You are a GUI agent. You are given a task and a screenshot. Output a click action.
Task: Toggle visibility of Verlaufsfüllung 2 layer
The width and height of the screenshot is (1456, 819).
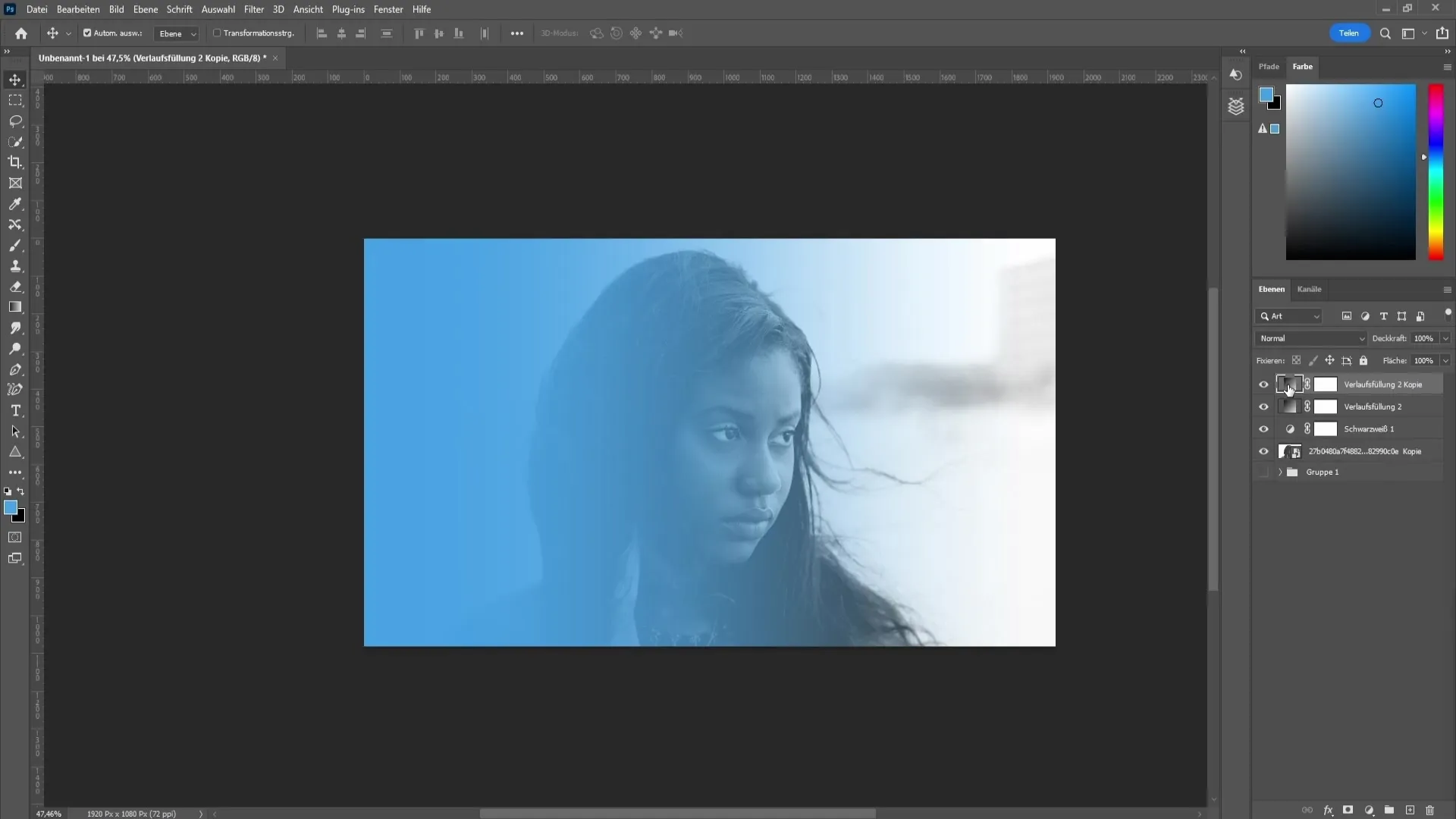[x=1264, y=406]
